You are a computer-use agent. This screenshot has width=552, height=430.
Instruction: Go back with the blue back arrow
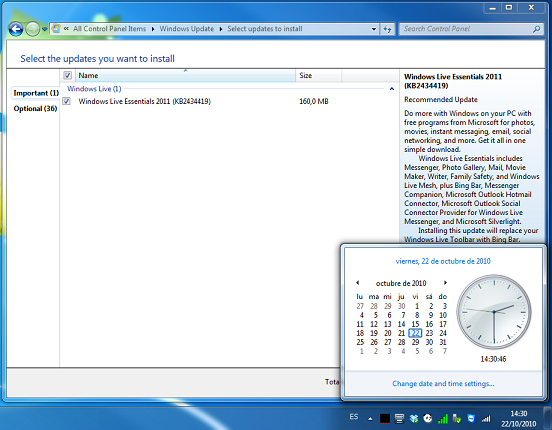15,29
